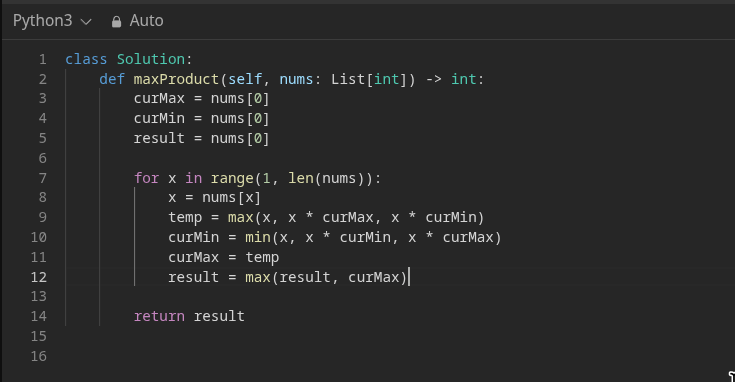
Task: Click 'curMin' at start of line 10
Action: pos(194,237)
